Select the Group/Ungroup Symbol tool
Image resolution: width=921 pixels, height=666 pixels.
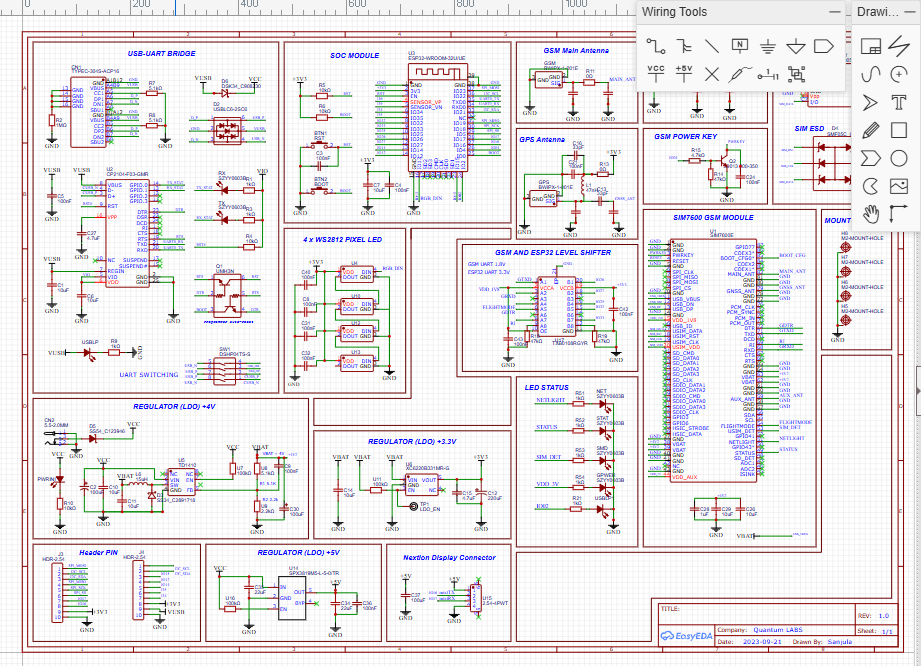click(796, 74)
